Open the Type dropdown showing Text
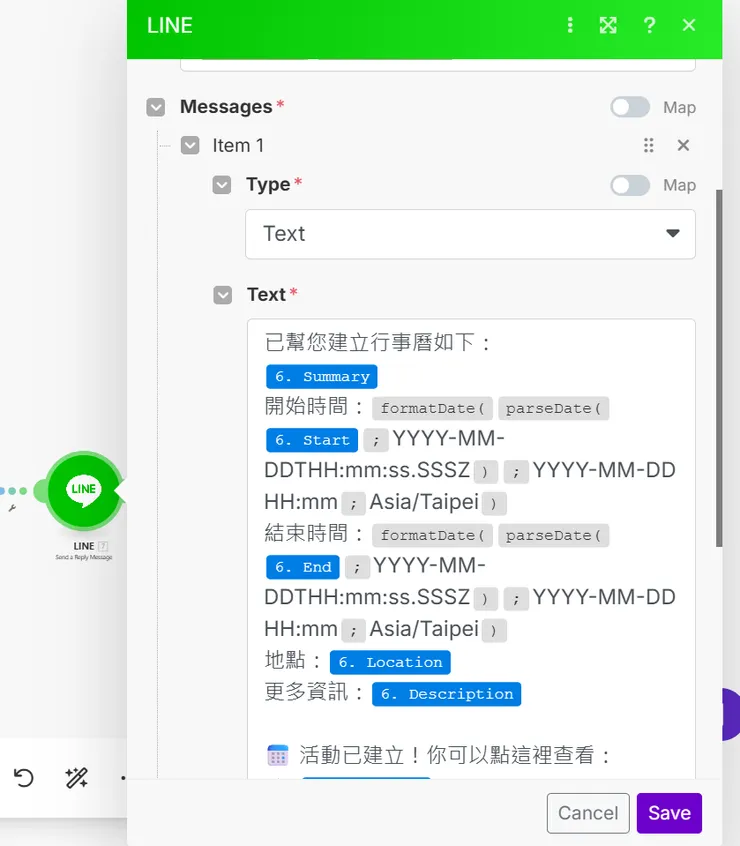 pos(470,234)
